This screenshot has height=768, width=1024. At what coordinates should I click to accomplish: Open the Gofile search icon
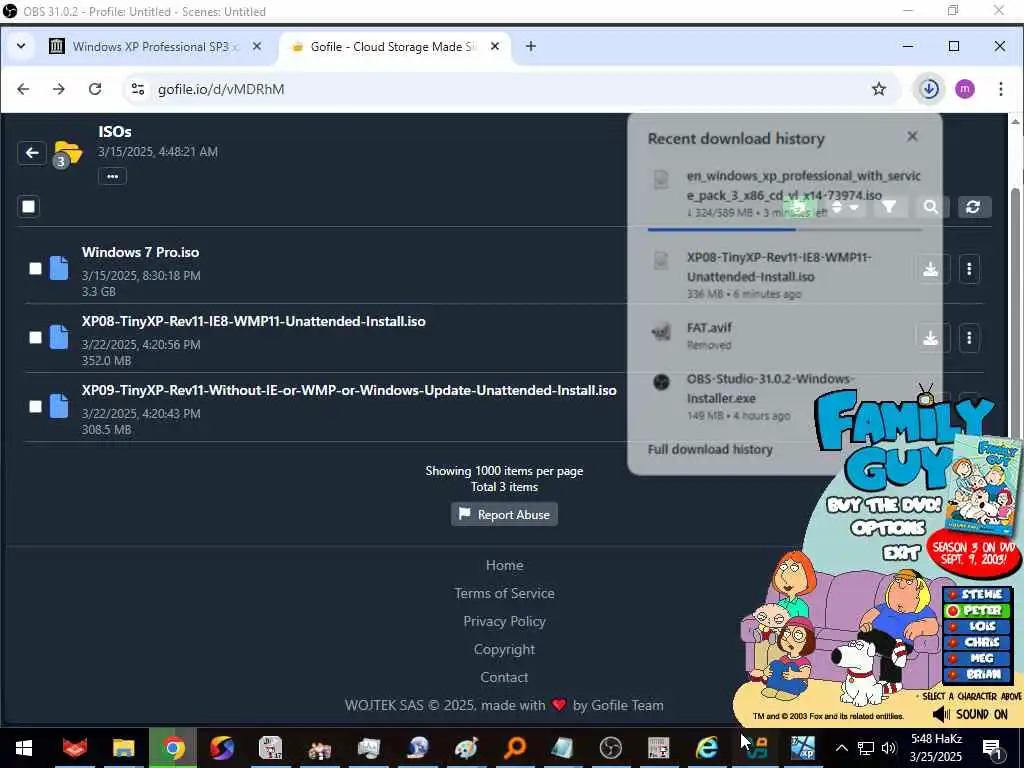tap(931, 207)
